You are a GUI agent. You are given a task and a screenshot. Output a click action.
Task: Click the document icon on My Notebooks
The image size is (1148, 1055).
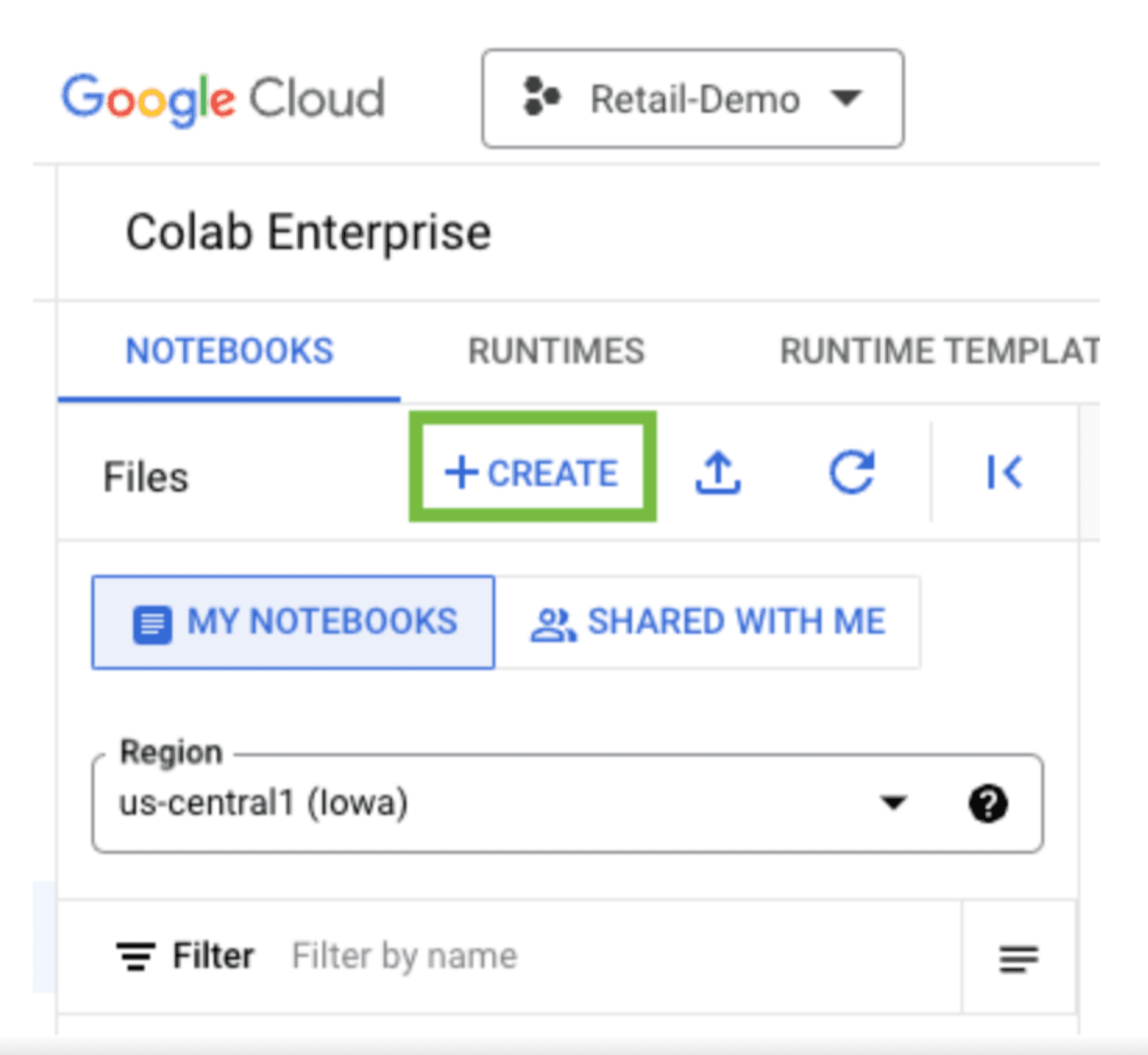click(x=152, y=625)
